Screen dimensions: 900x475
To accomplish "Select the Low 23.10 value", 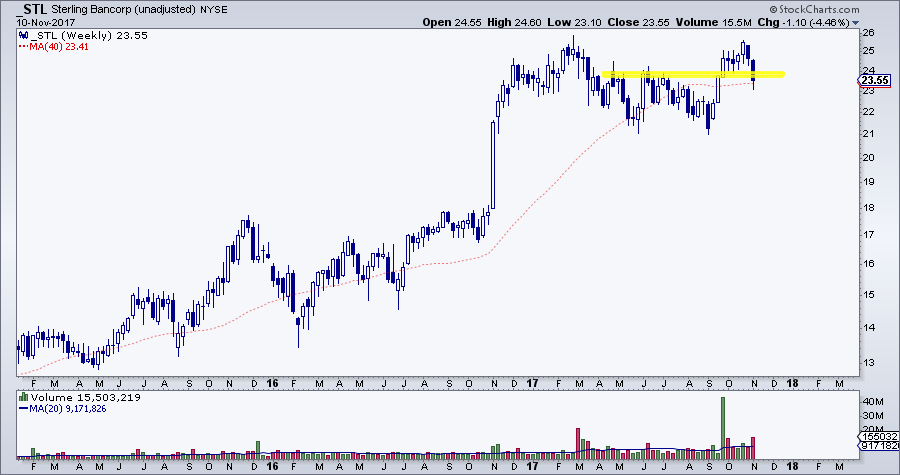I will pyautogui.click(x=572, y=22).
